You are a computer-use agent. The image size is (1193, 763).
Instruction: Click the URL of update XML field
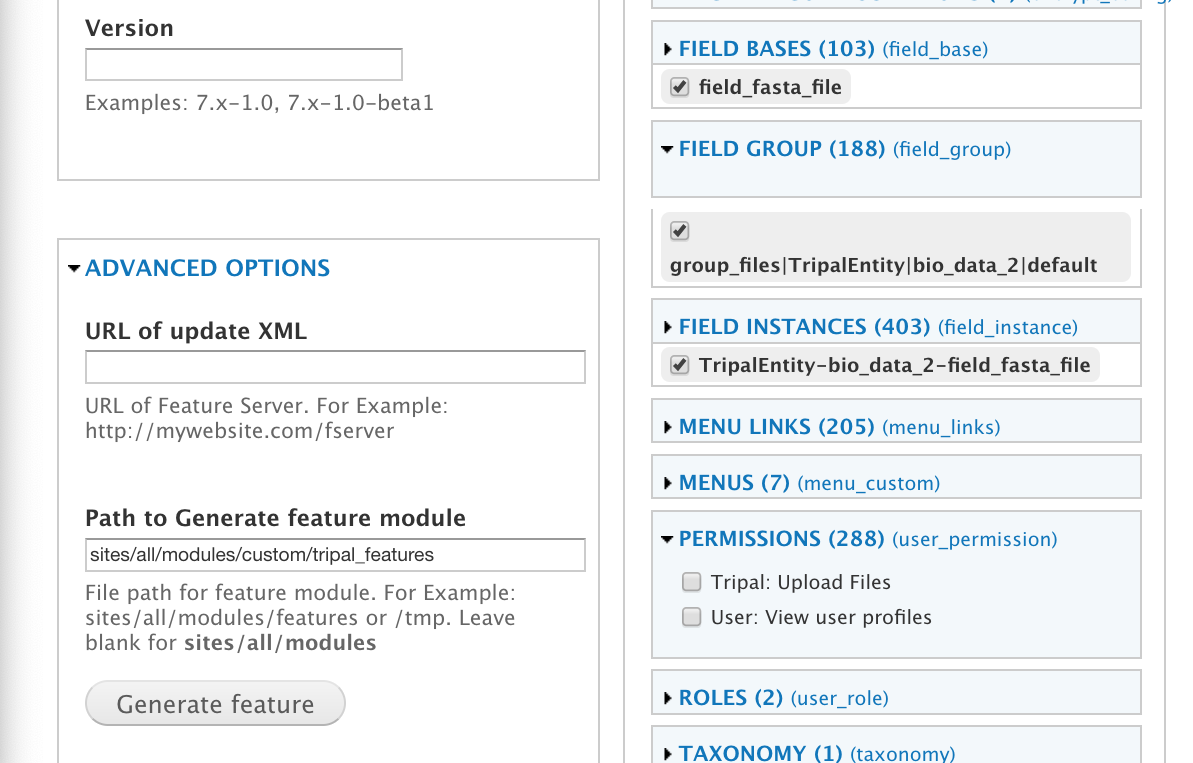tap(335, 368)
